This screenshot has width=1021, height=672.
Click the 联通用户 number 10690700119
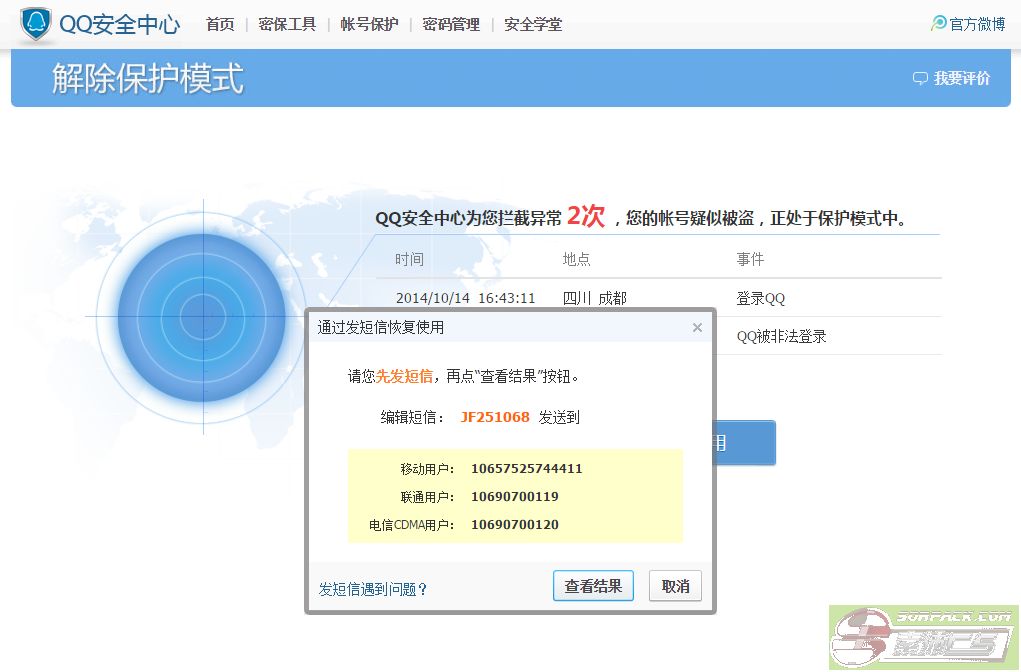point(515,496)
